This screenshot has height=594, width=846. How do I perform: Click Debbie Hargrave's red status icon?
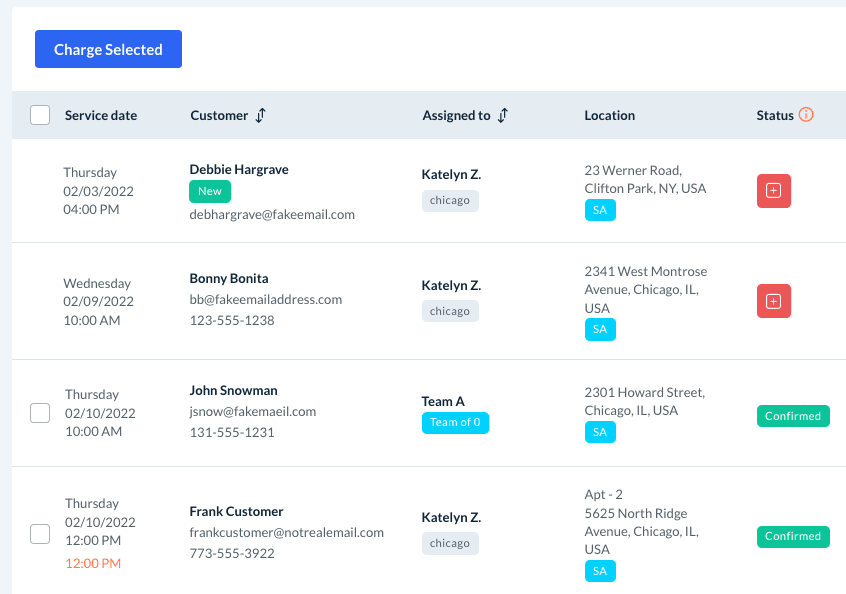coord(773,191)
